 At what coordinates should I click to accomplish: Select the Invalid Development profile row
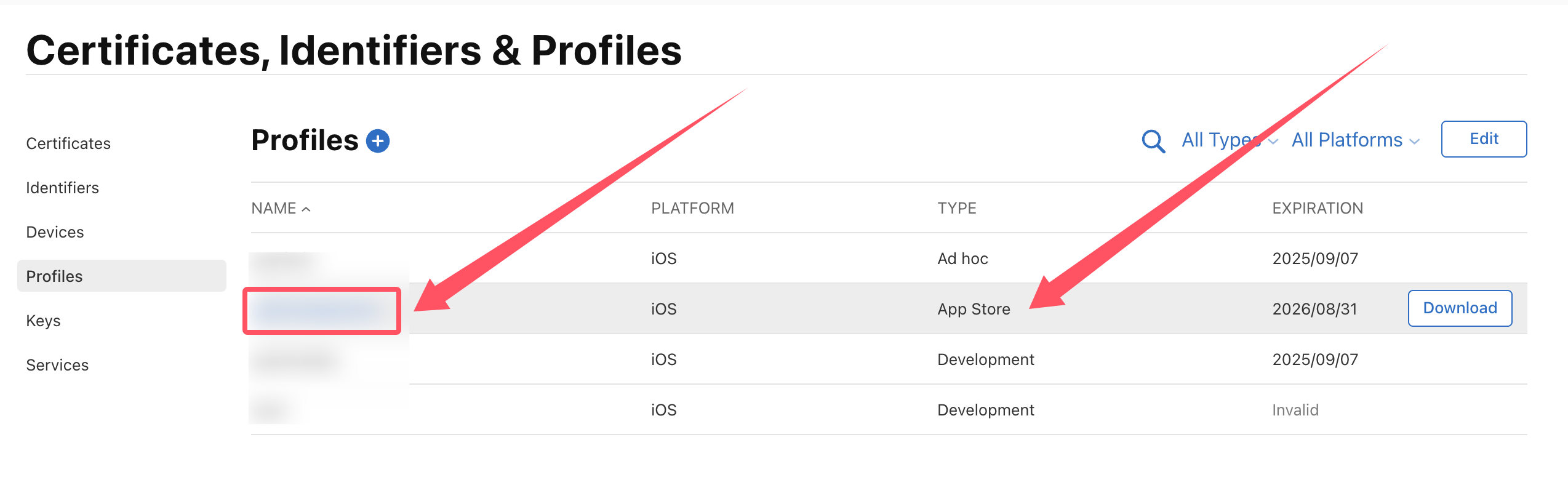[985, 410]
